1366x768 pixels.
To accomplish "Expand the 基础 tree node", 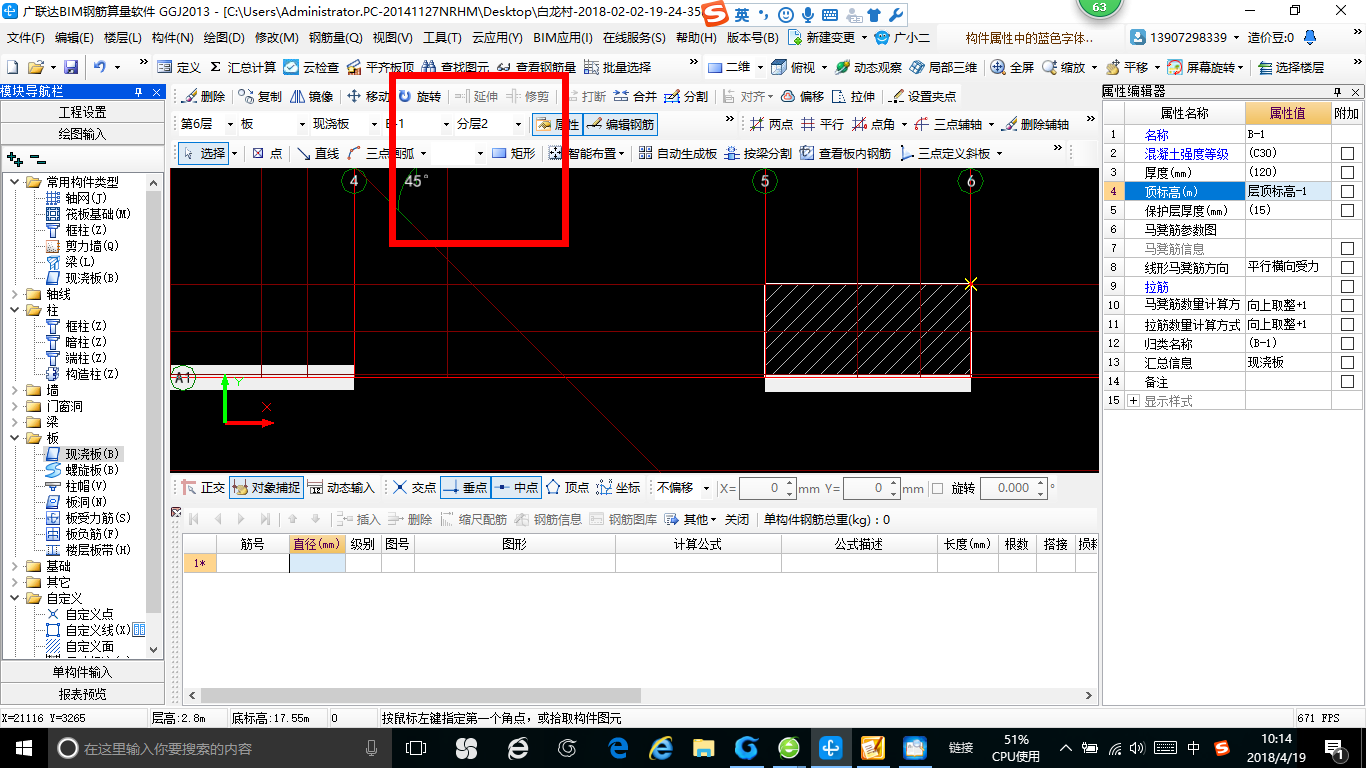I will pos(15,566).
